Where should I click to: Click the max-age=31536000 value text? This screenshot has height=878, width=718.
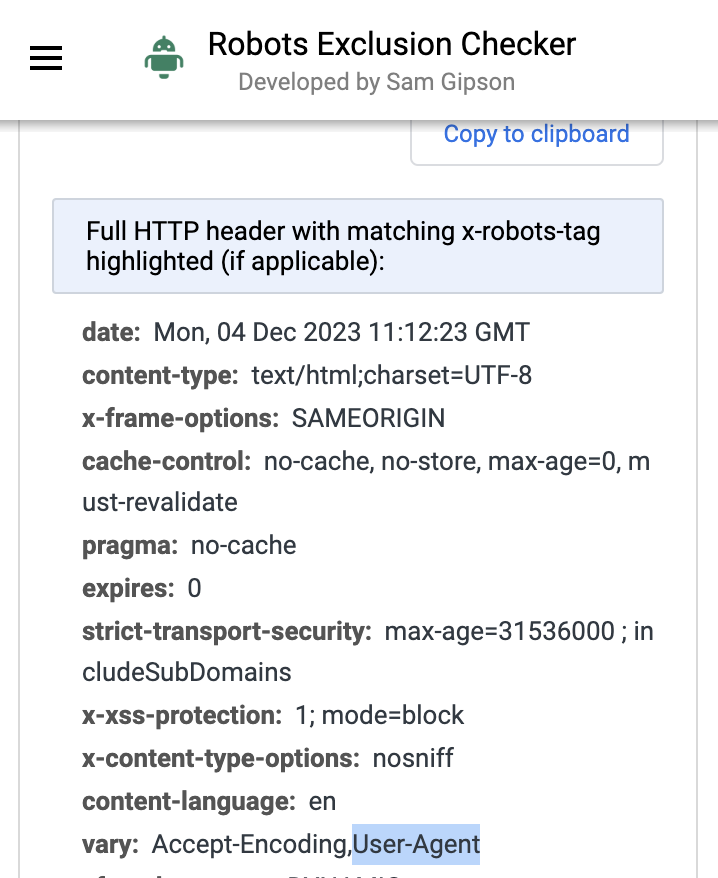(x=500, y=632)
